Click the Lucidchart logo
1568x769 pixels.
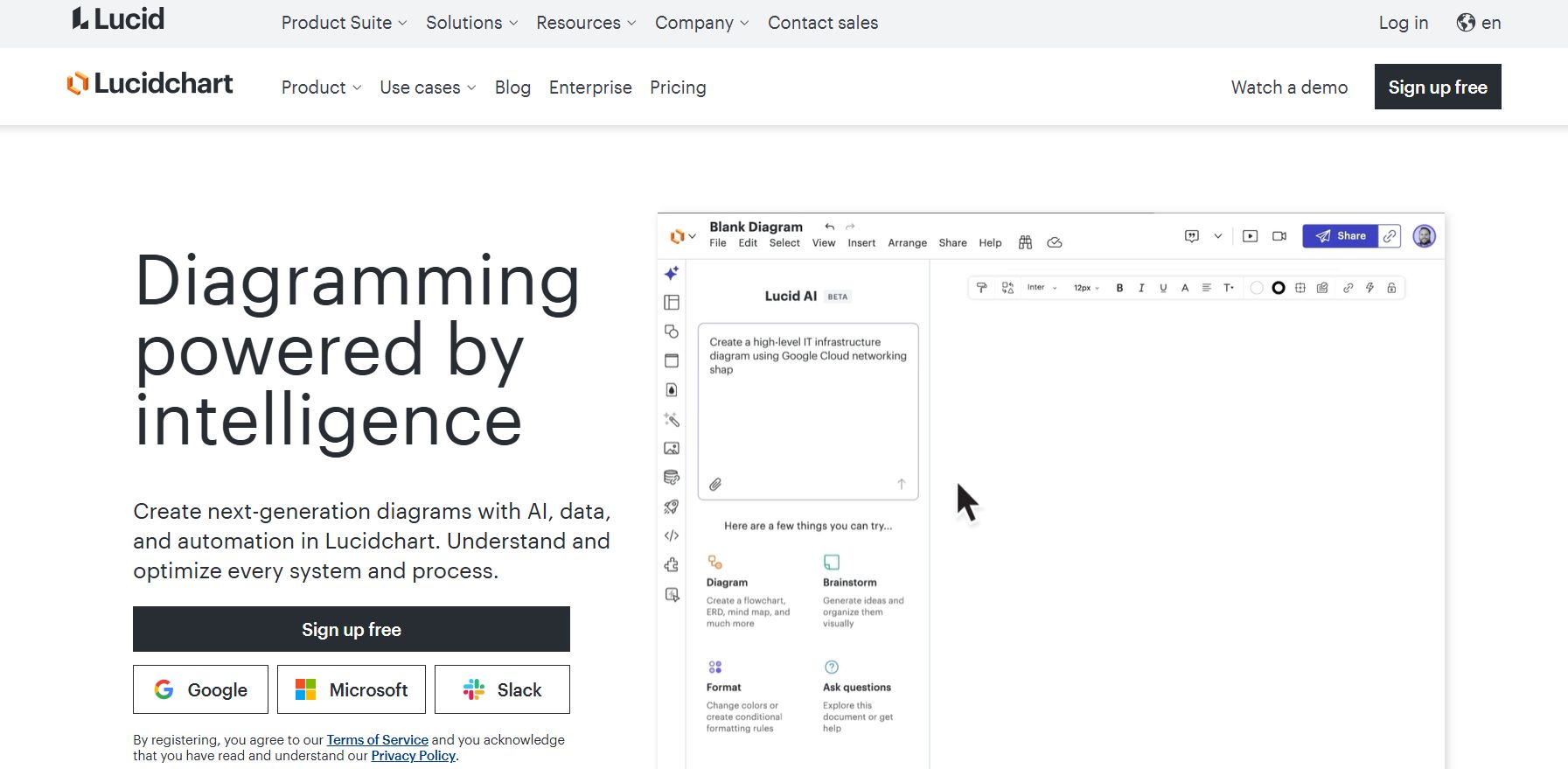tap(150, 84)
